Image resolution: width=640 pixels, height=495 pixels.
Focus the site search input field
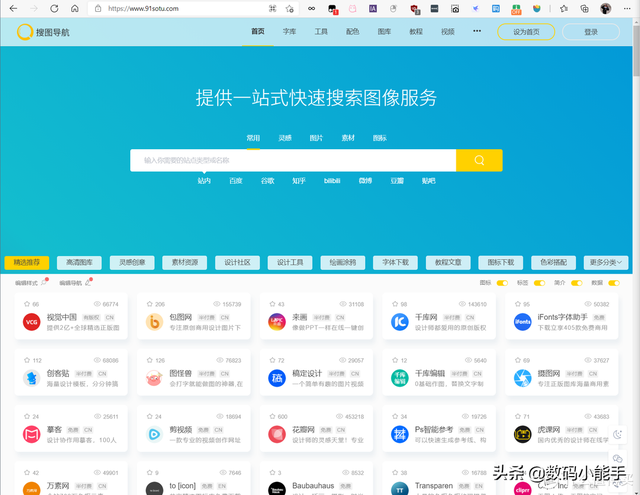click(293, 160)
